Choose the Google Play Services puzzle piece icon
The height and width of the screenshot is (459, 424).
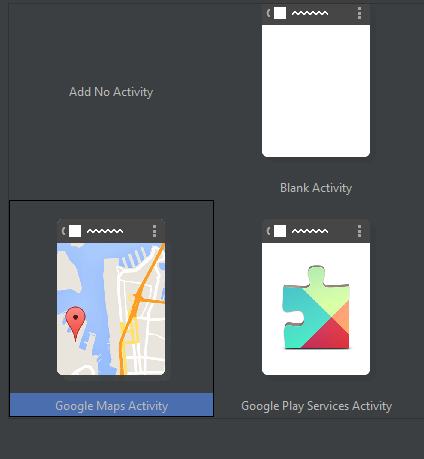pyautogui.click(x=316, y=307)
